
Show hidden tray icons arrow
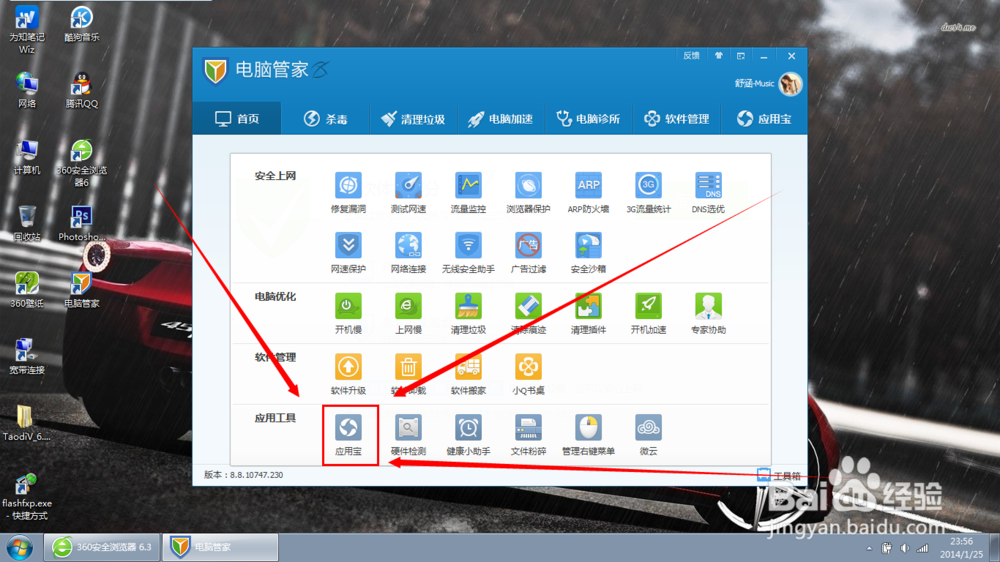click(x=869, y=549)
